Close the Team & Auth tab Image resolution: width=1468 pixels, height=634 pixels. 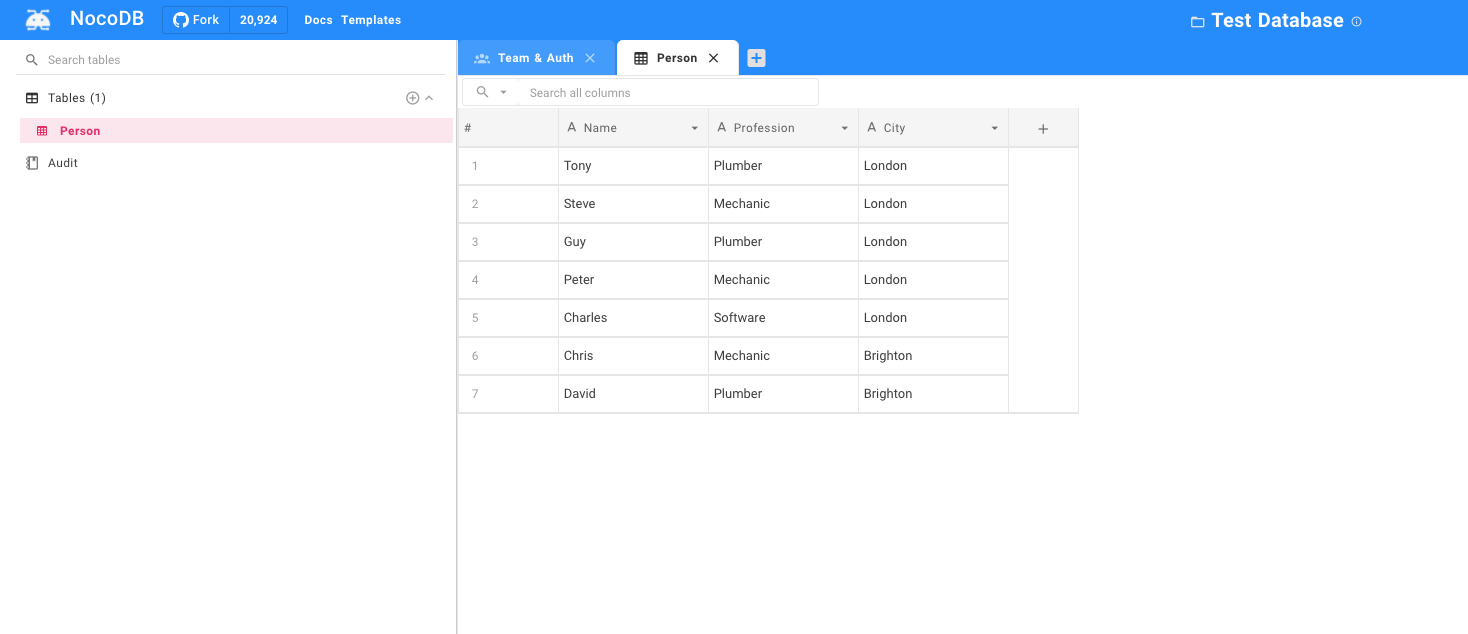(590, 58)
